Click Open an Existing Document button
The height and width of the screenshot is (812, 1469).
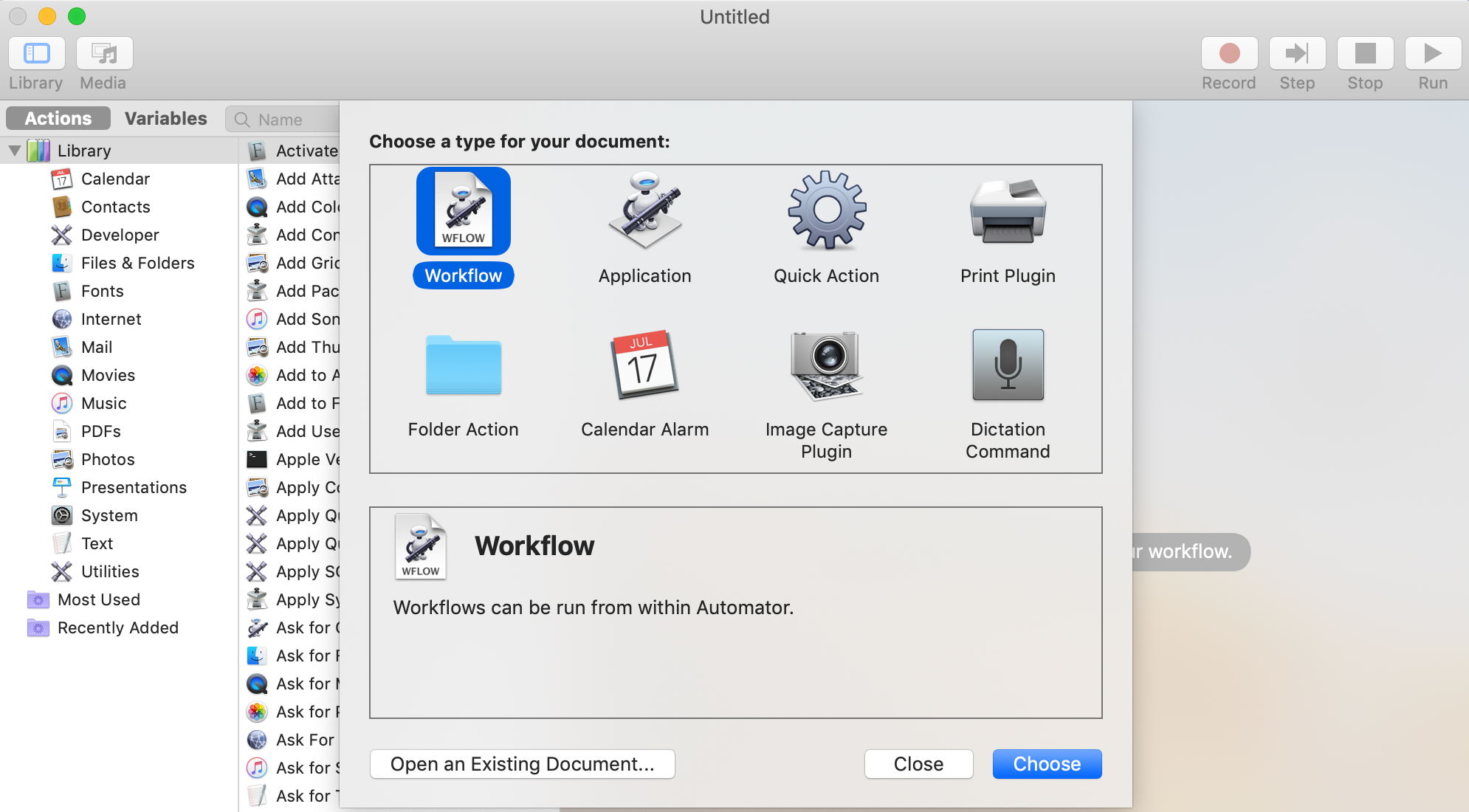(522, 764)
